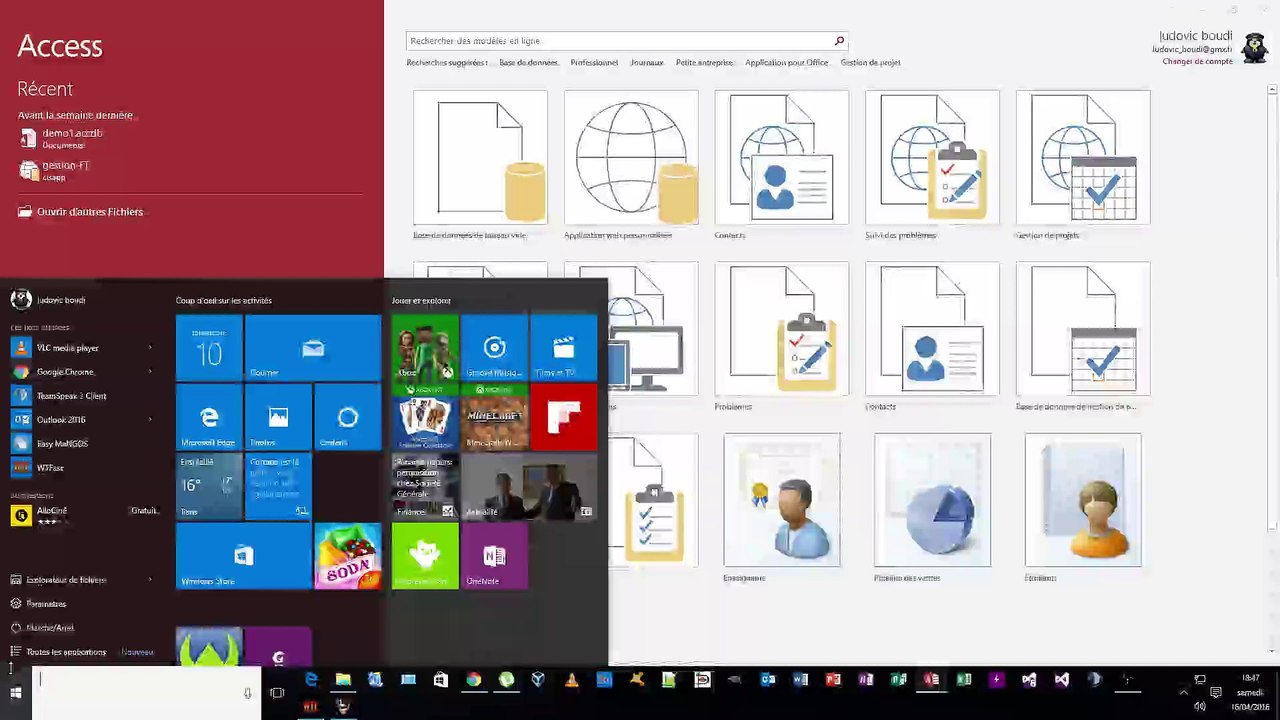
Task: Launch Google Chrome from Start list
Action: pyautogui.click(x=65, y=371)
